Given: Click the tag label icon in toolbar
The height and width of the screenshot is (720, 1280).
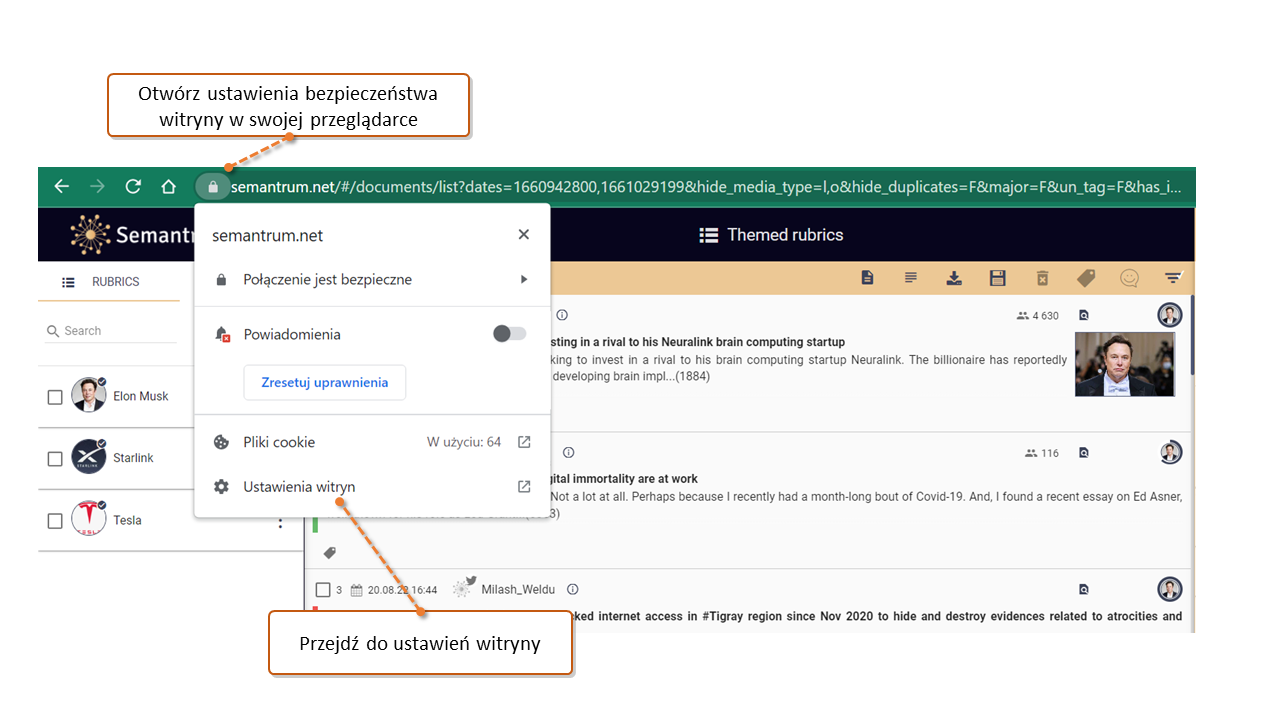Looking at the screenshot, I should [x=1086, y=278].
